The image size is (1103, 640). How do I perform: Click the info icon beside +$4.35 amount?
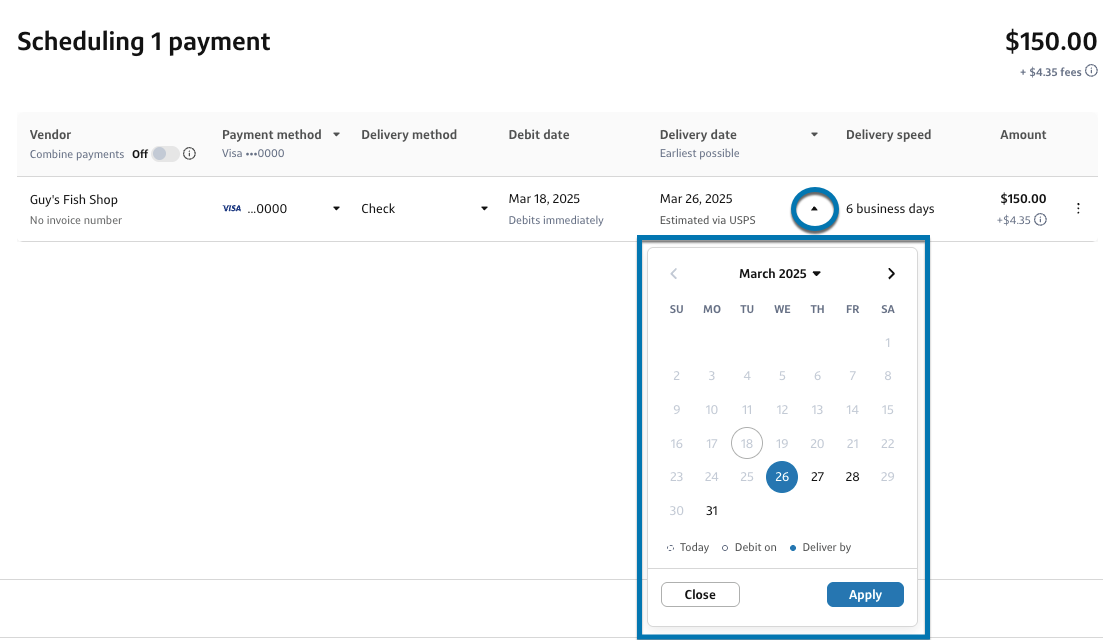tap(1041, 220)
